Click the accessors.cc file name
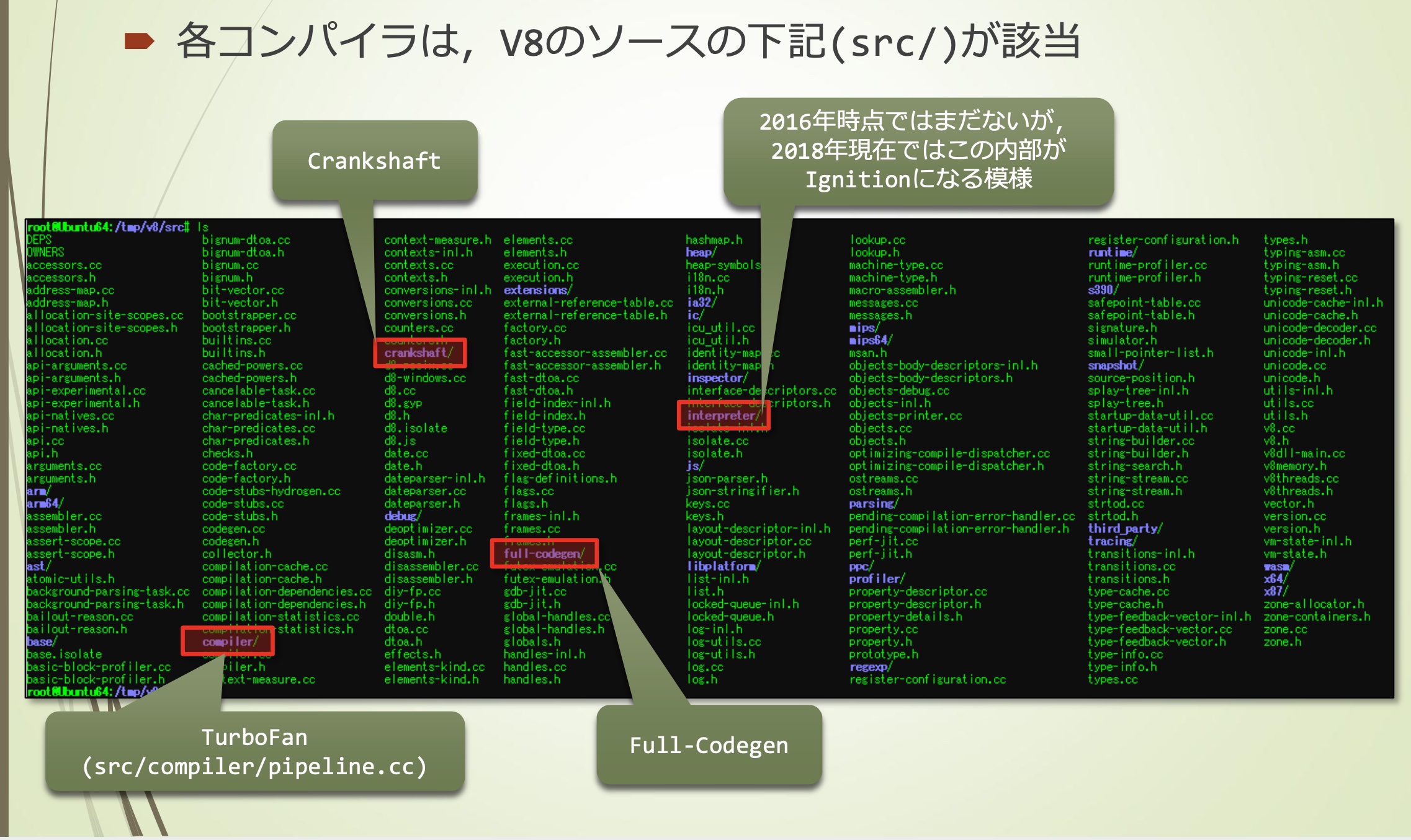 [x=64, y=265]
